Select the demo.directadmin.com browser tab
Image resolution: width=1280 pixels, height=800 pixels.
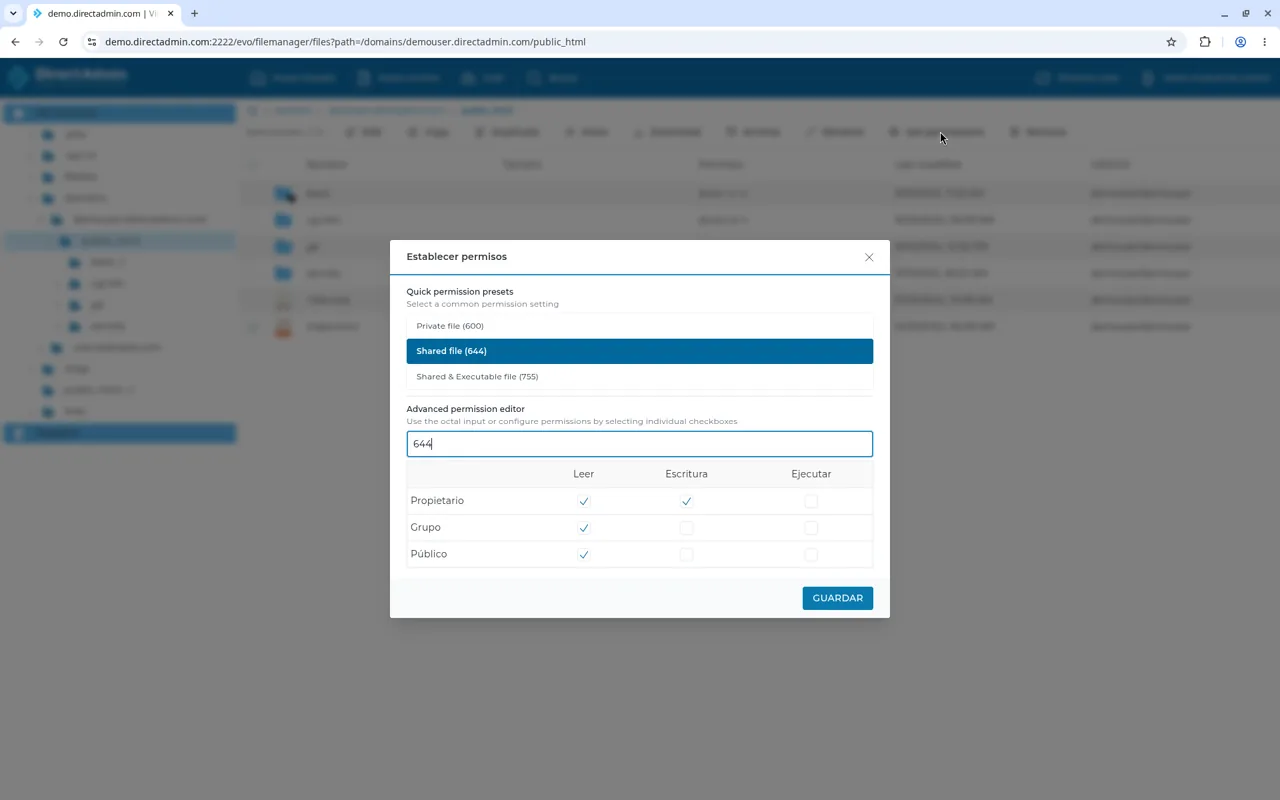(x=103, y=14)
